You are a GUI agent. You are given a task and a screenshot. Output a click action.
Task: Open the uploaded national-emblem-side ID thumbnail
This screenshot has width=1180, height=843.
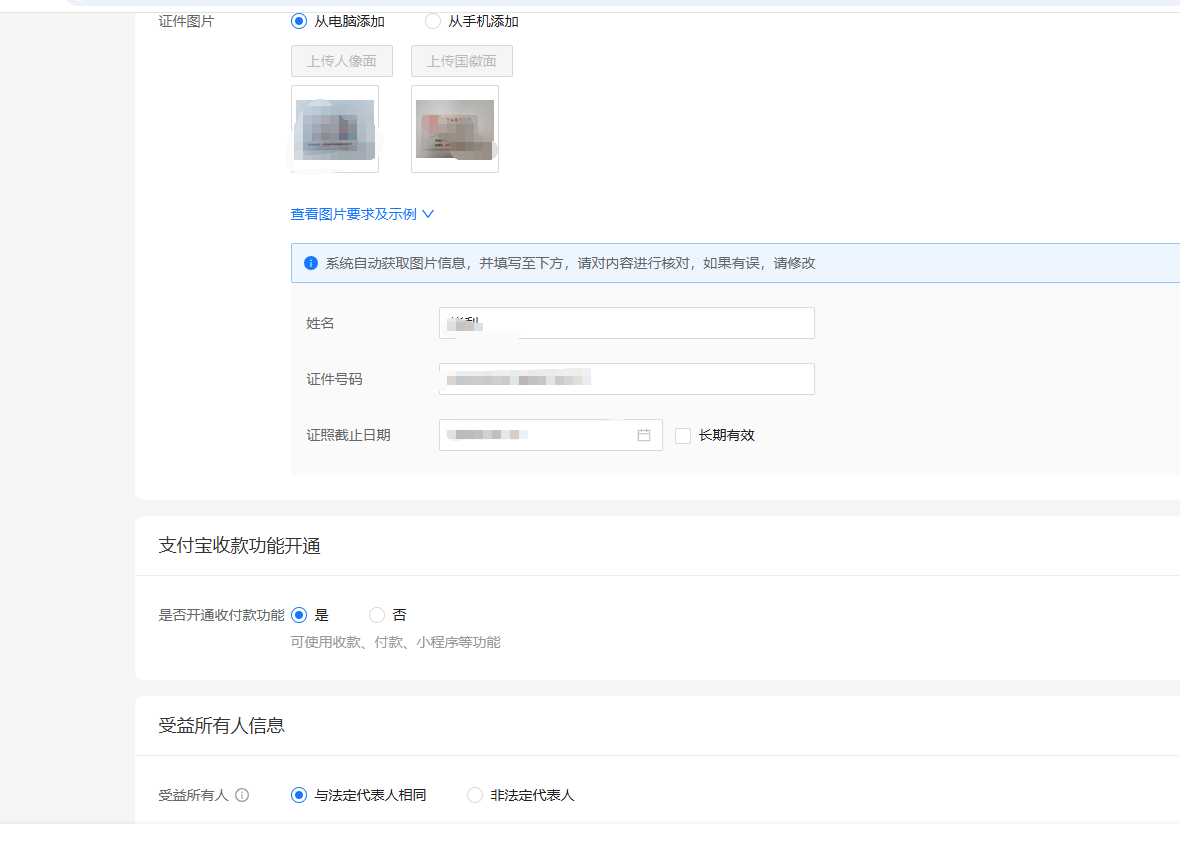pyautogui.click(x=455, y=129)
